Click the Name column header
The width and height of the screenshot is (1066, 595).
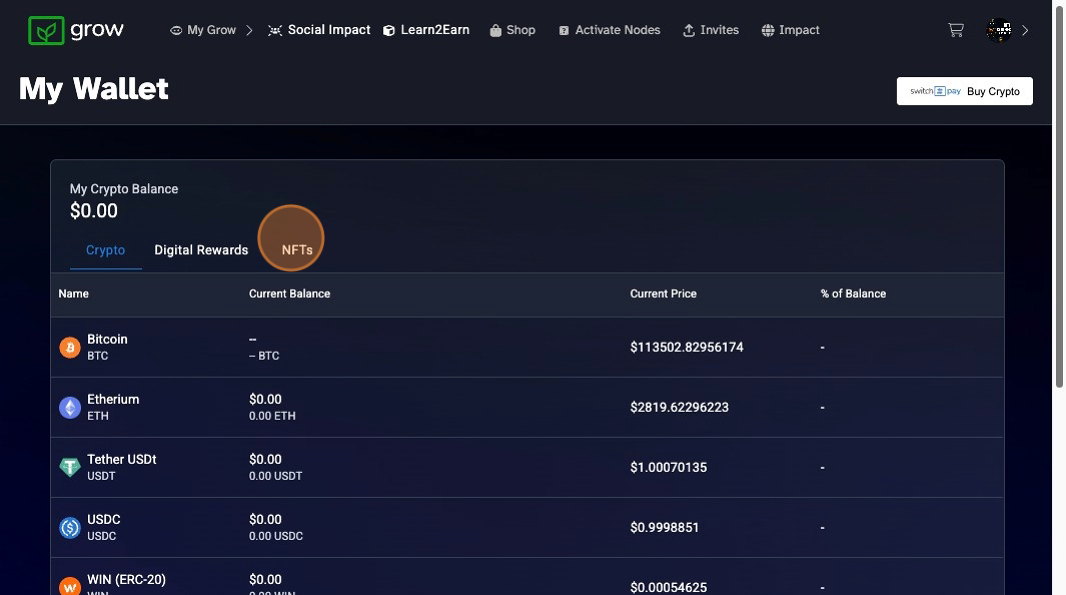point(73,294)
